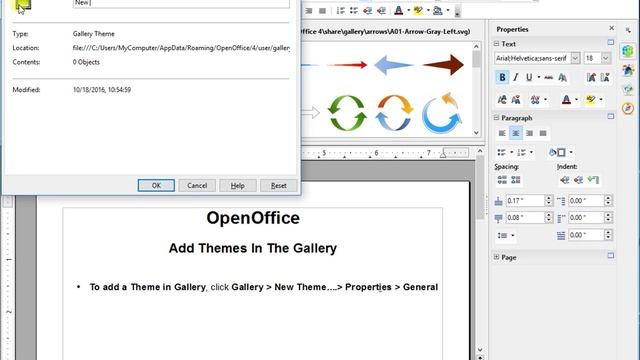
Task: Align paragraph right in sidebar
Action: tap(529, 133)
